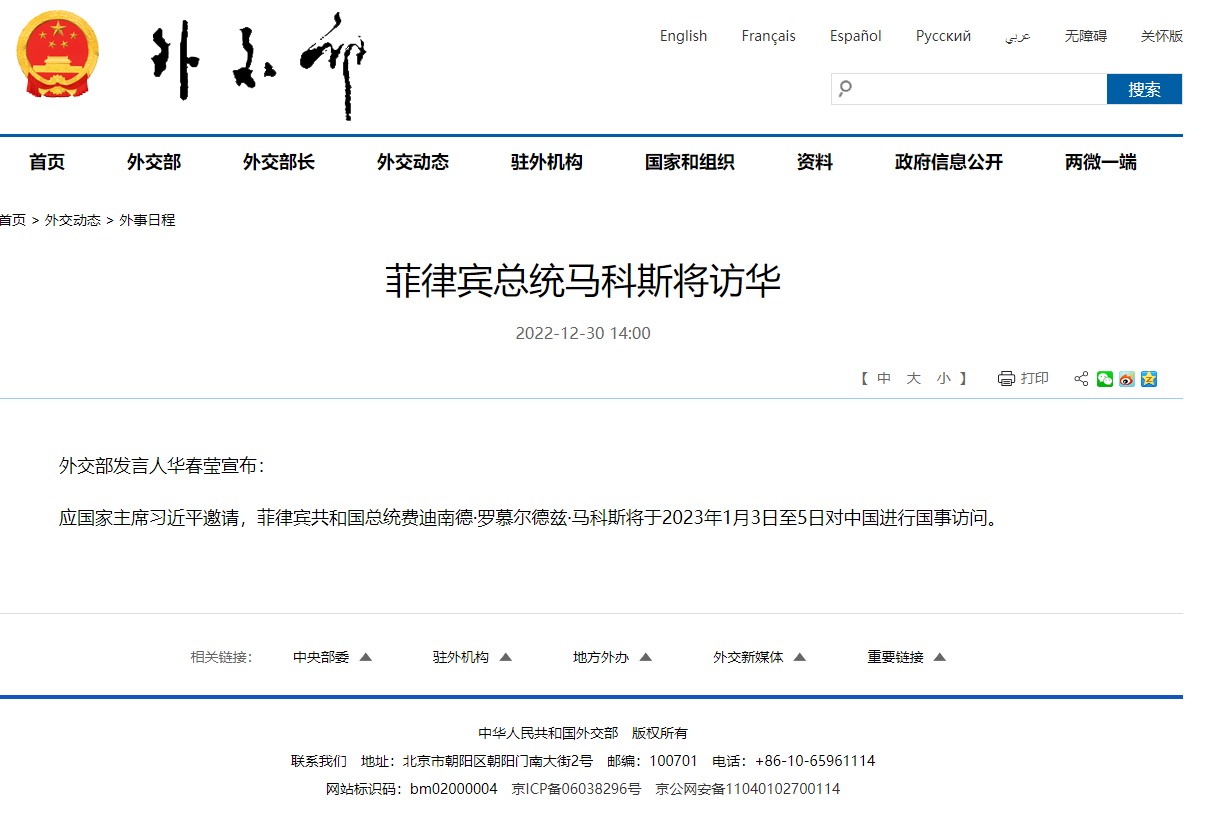Set font size to 大 (large)
Viewport: 1219px width, 813px height.
913,379
